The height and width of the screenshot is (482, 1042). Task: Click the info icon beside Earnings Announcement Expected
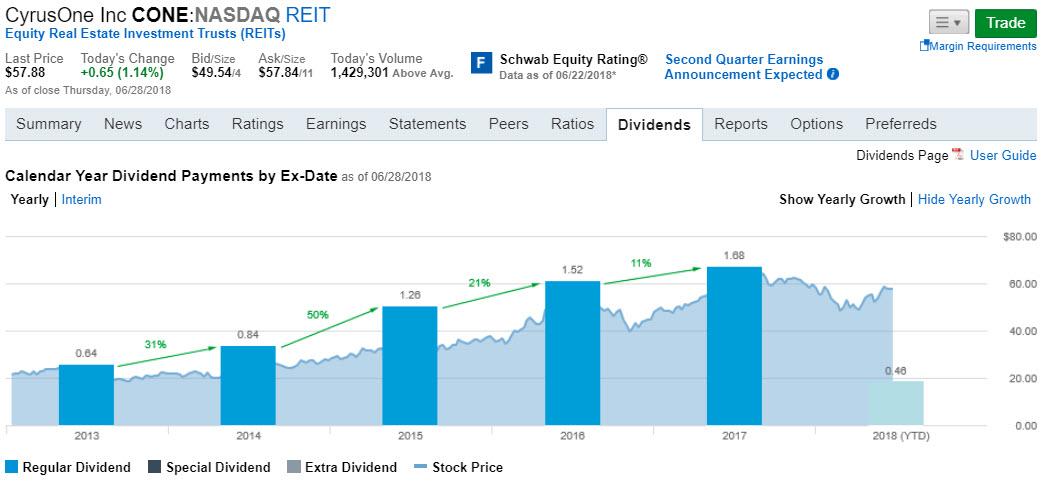point(833,74)
